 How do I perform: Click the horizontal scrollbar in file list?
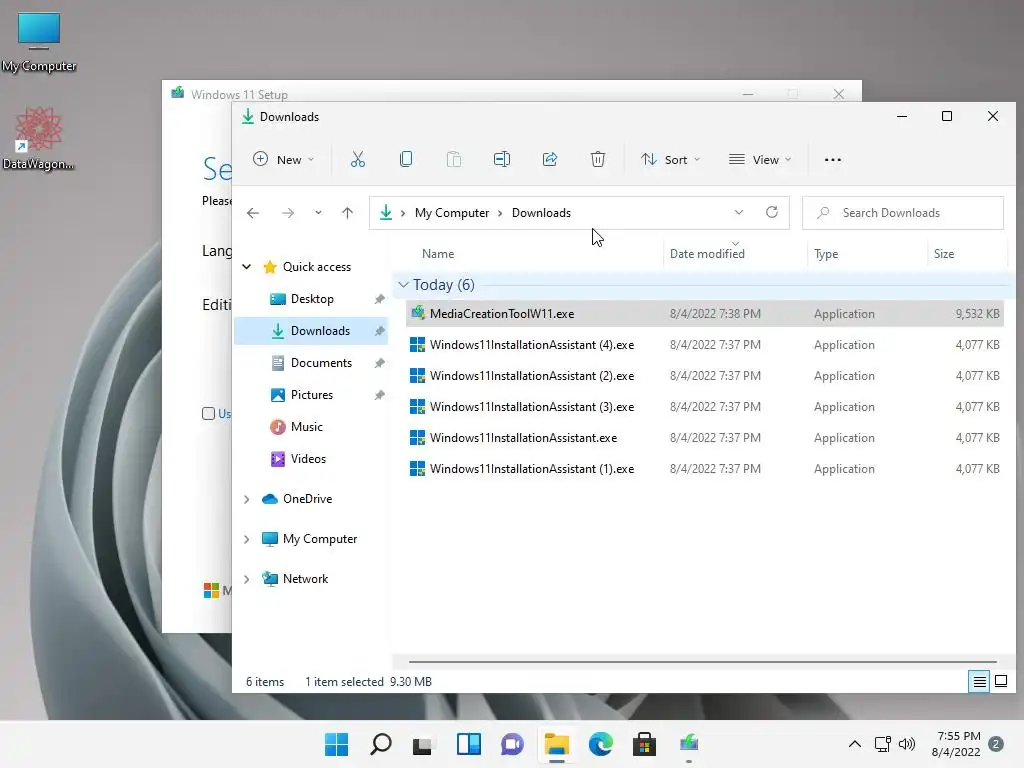click(703, 662)
